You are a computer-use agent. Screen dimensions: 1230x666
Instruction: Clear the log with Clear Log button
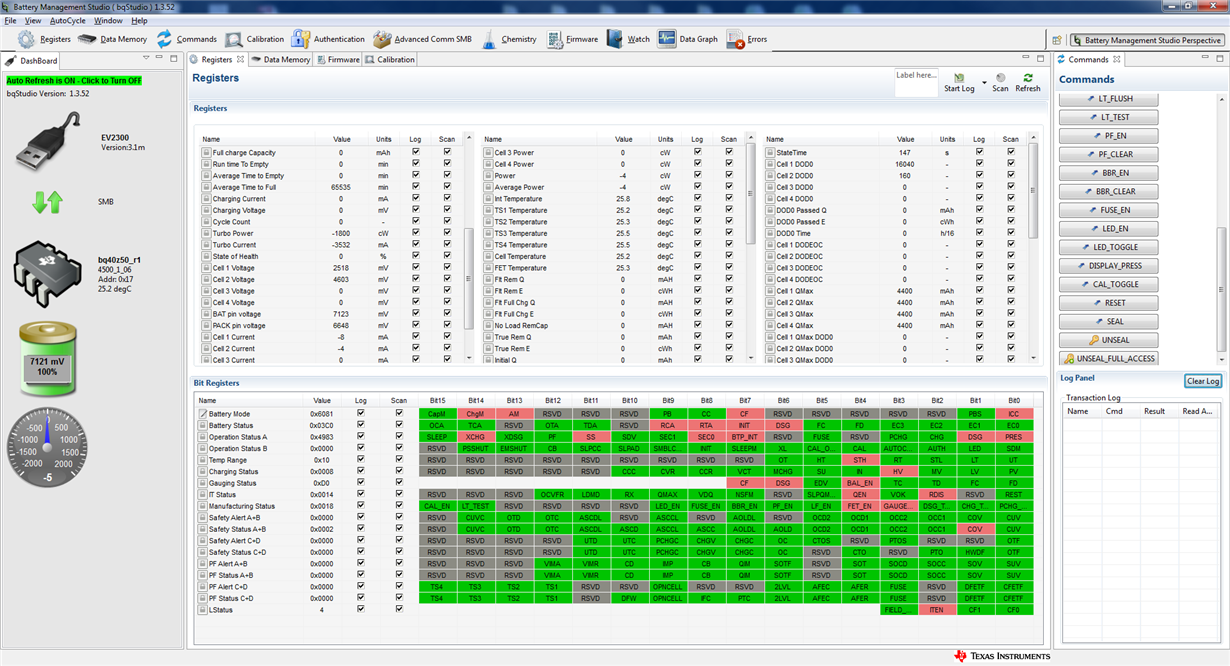tap(1203, 381)
